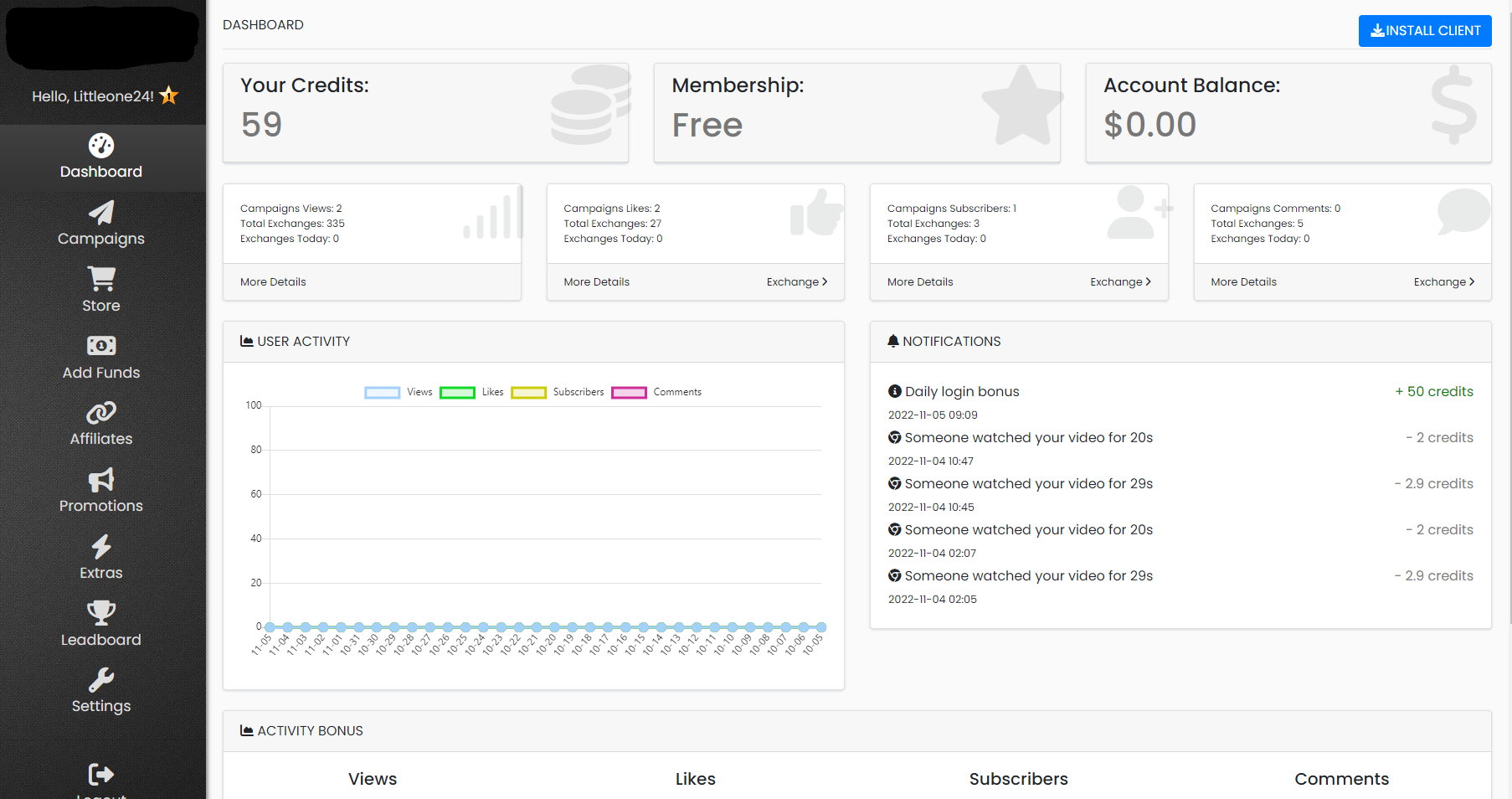This screenshot has width=1512, height=799.
Task: Open Promotions megaphone icon
Action: (101, 480)
